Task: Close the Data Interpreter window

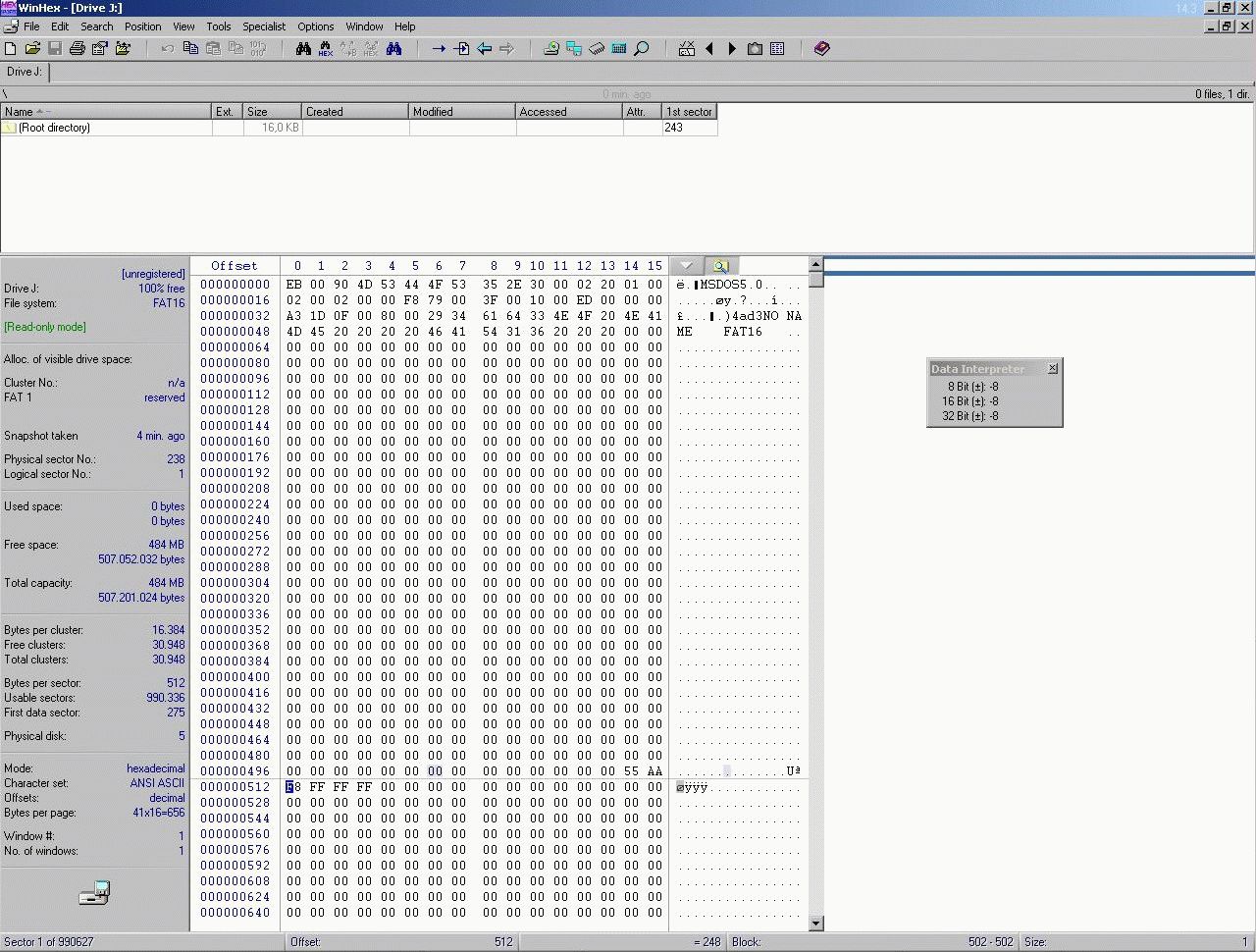Action: point(1053,368)
